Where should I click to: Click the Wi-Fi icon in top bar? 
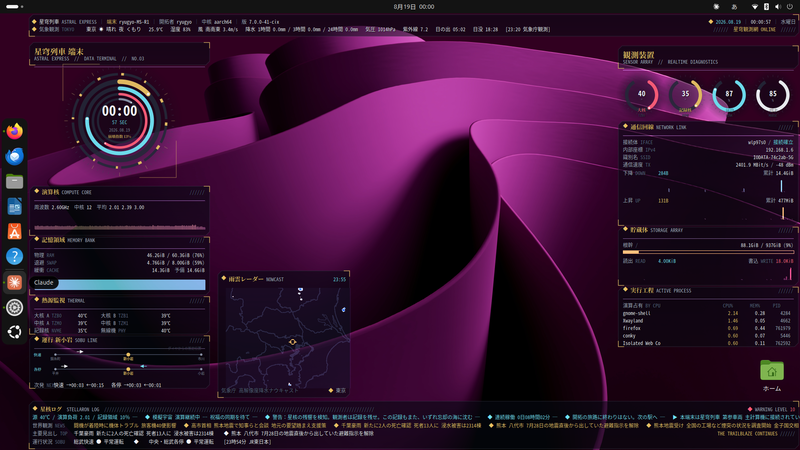pos(755,7)
